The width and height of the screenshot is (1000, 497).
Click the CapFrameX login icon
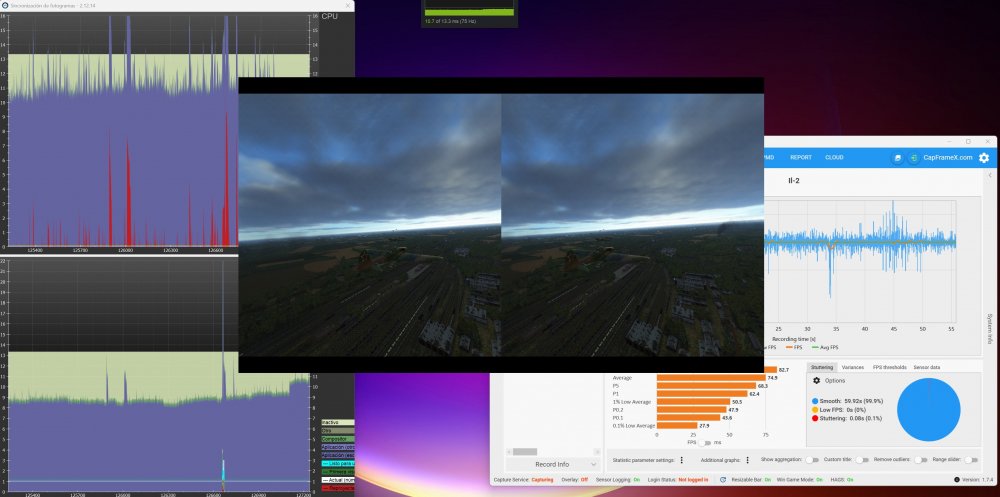pos(913,158)
